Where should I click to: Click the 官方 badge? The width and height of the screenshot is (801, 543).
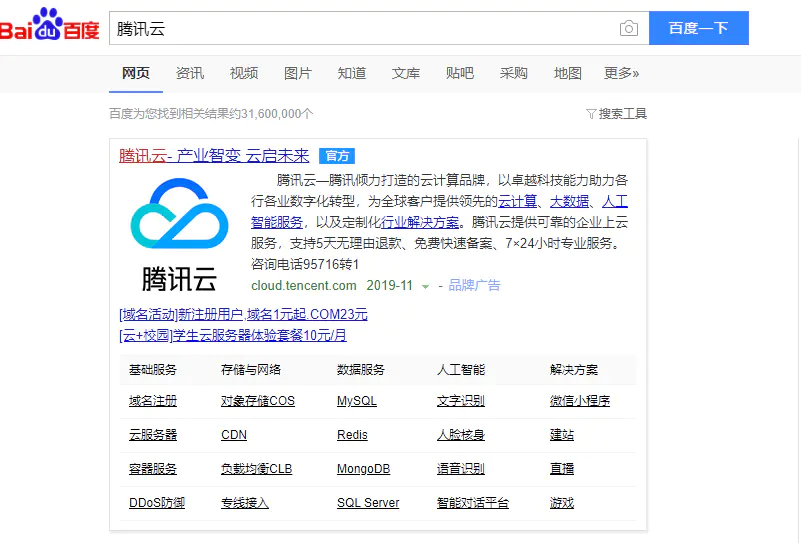(x=337, y=156)
